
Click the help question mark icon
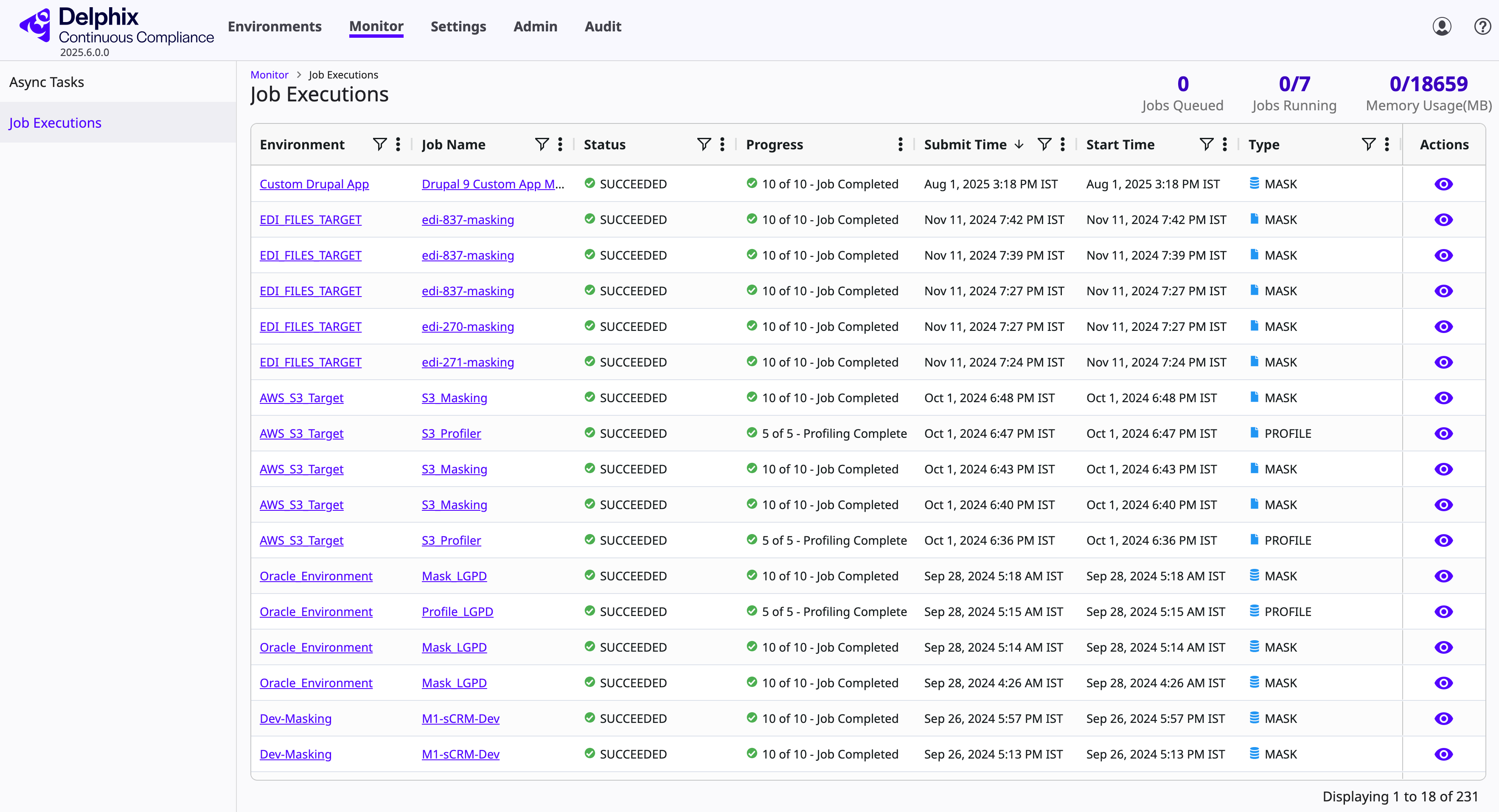coord(1482,27)
